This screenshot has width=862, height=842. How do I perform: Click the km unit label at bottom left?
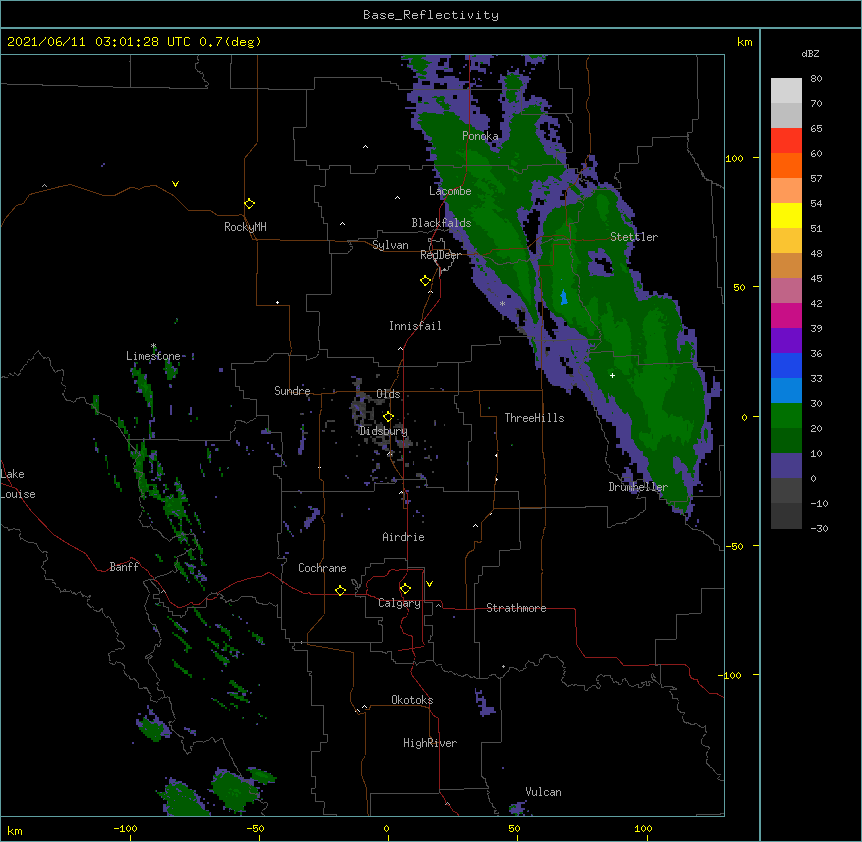(15, 830)
